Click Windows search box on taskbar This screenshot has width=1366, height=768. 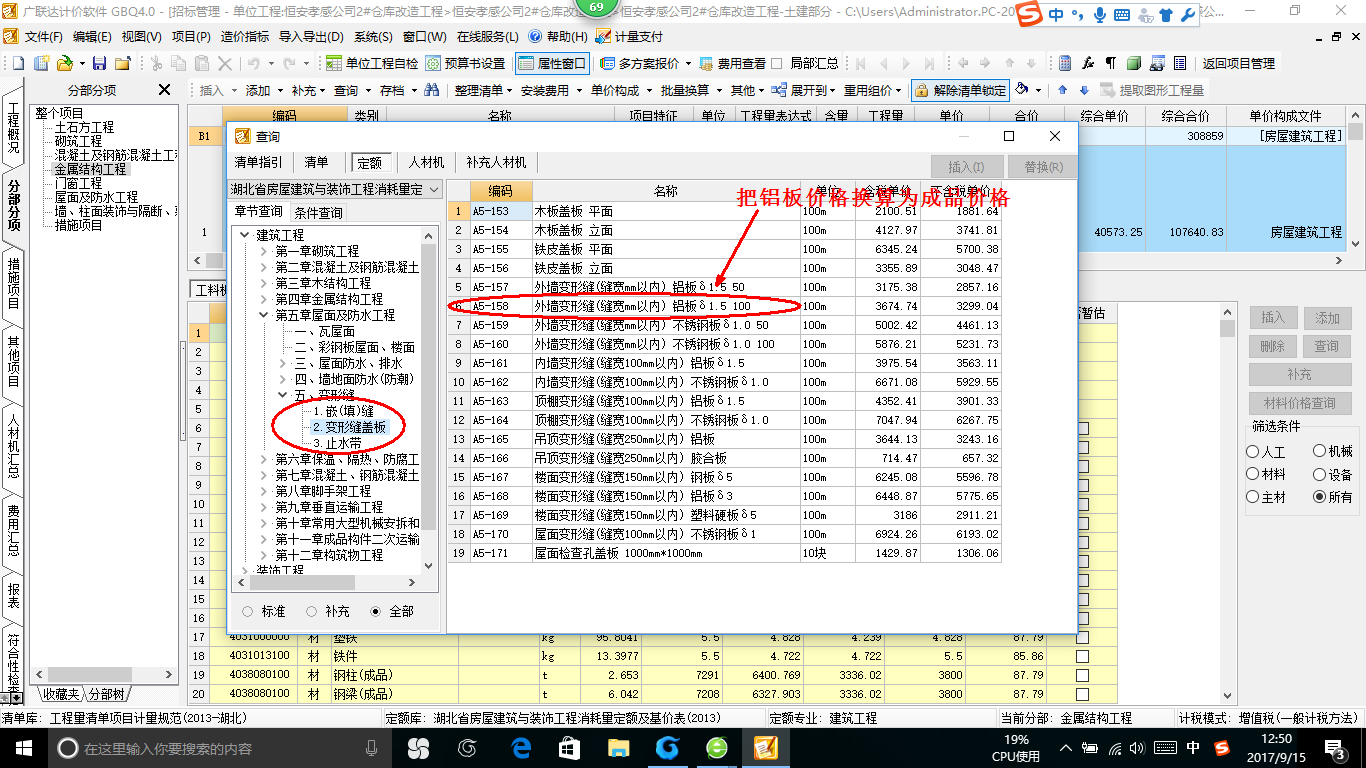pos(218,748)
